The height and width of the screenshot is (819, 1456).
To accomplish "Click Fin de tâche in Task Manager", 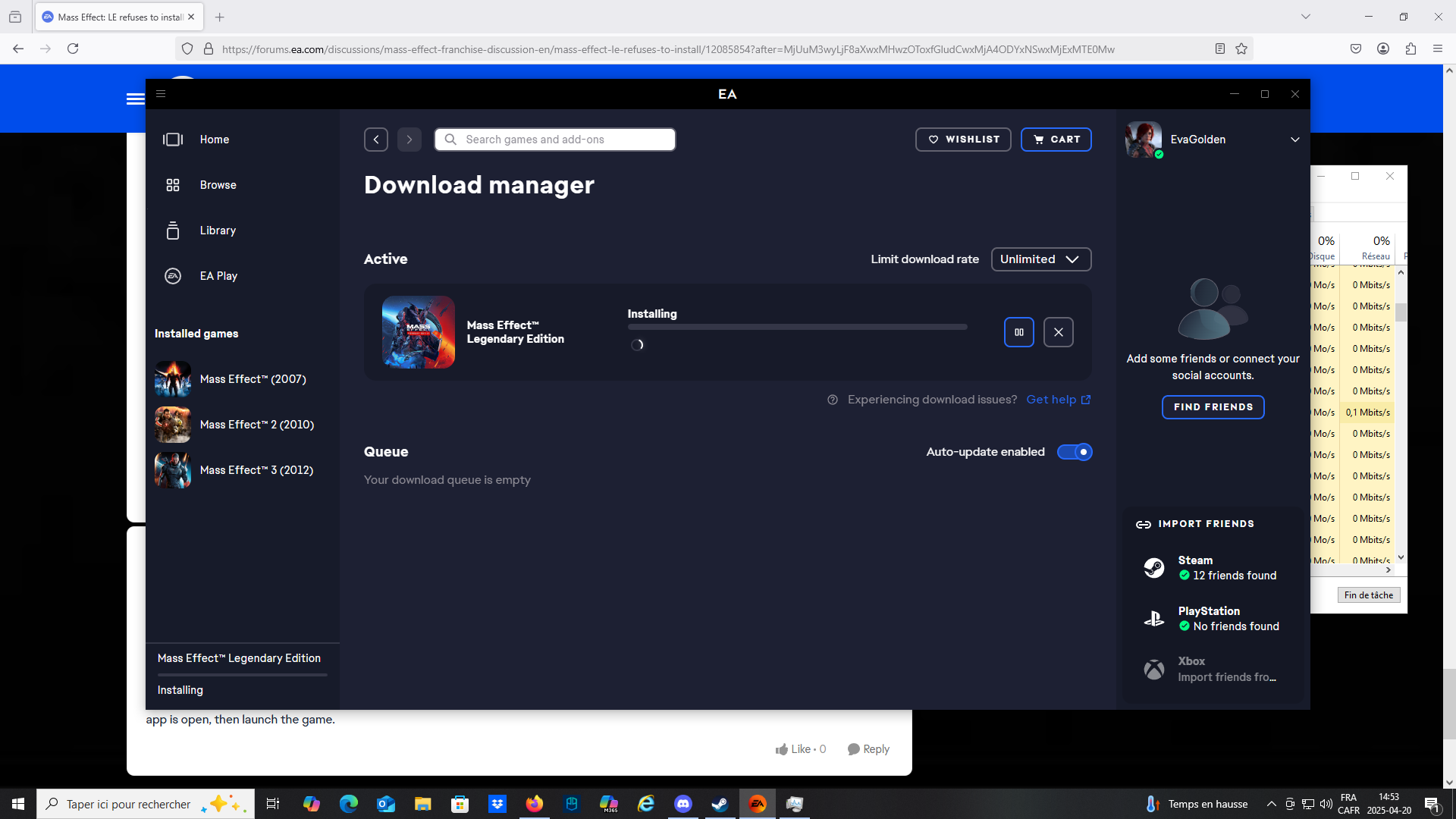I will [1369, 595].
